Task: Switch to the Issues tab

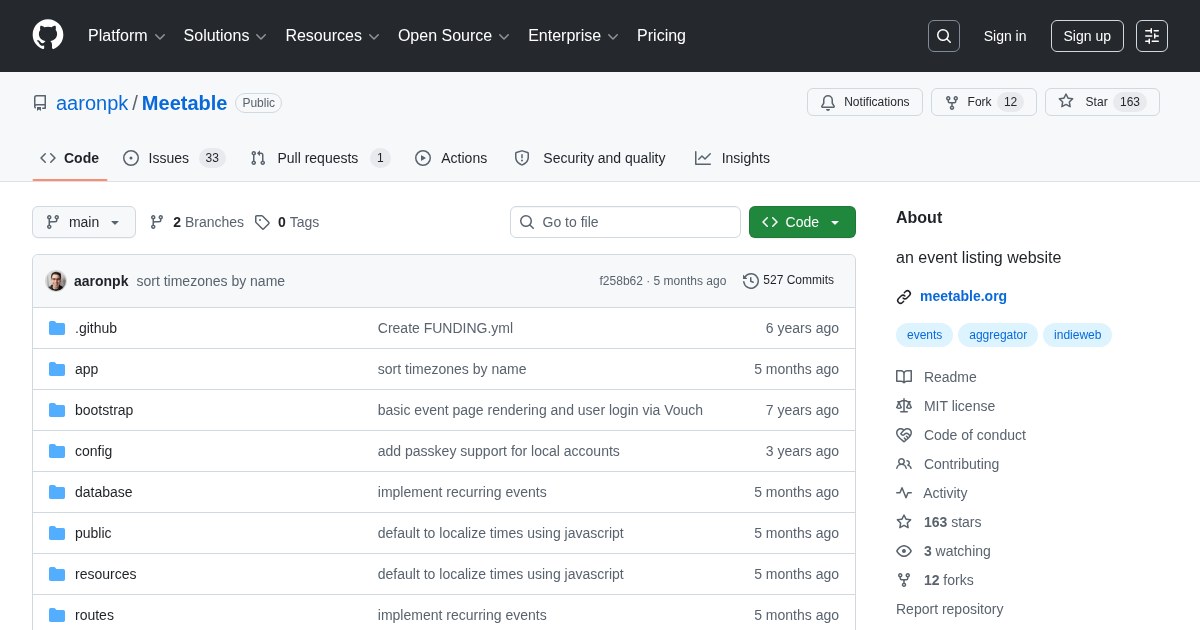Action: [x=174, y=158]
